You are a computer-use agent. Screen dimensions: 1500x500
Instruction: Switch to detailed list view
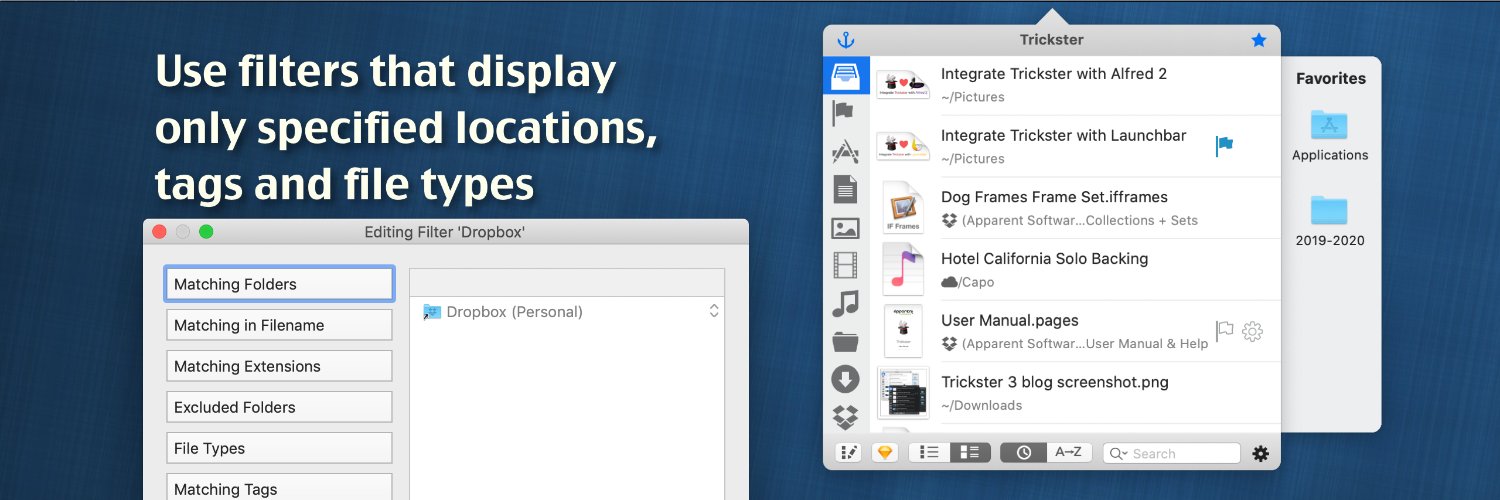tap(970, 452)
